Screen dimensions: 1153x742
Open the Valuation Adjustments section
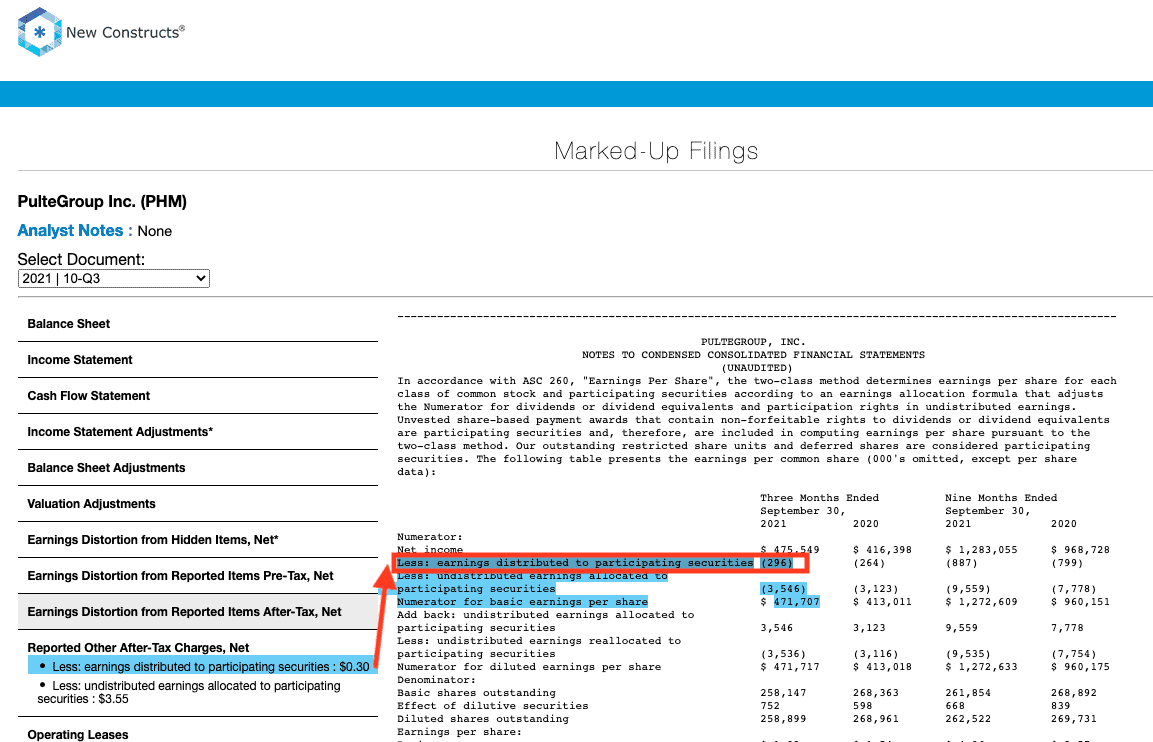click(x=198, y=504)
